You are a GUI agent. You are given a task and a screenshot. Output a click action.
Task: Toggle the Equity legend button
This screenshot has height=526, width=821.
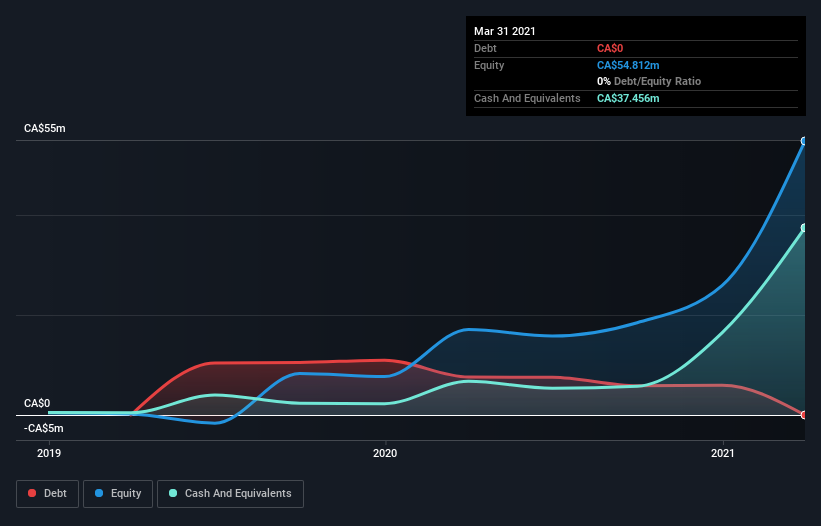pos(118,494)
